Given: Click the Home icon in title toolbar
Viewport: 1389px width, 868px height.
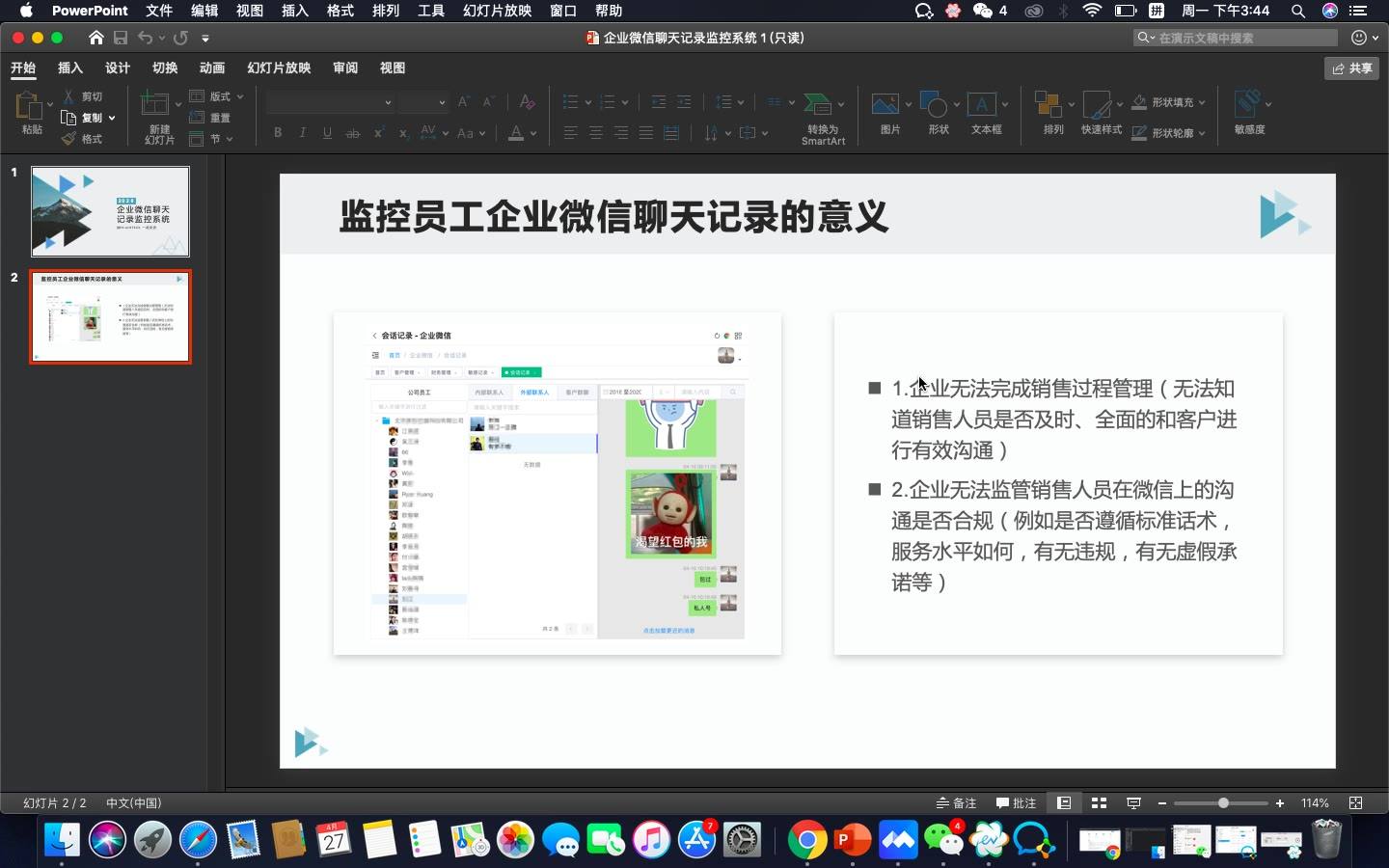Looking at the screenshot, I should 95,38.
